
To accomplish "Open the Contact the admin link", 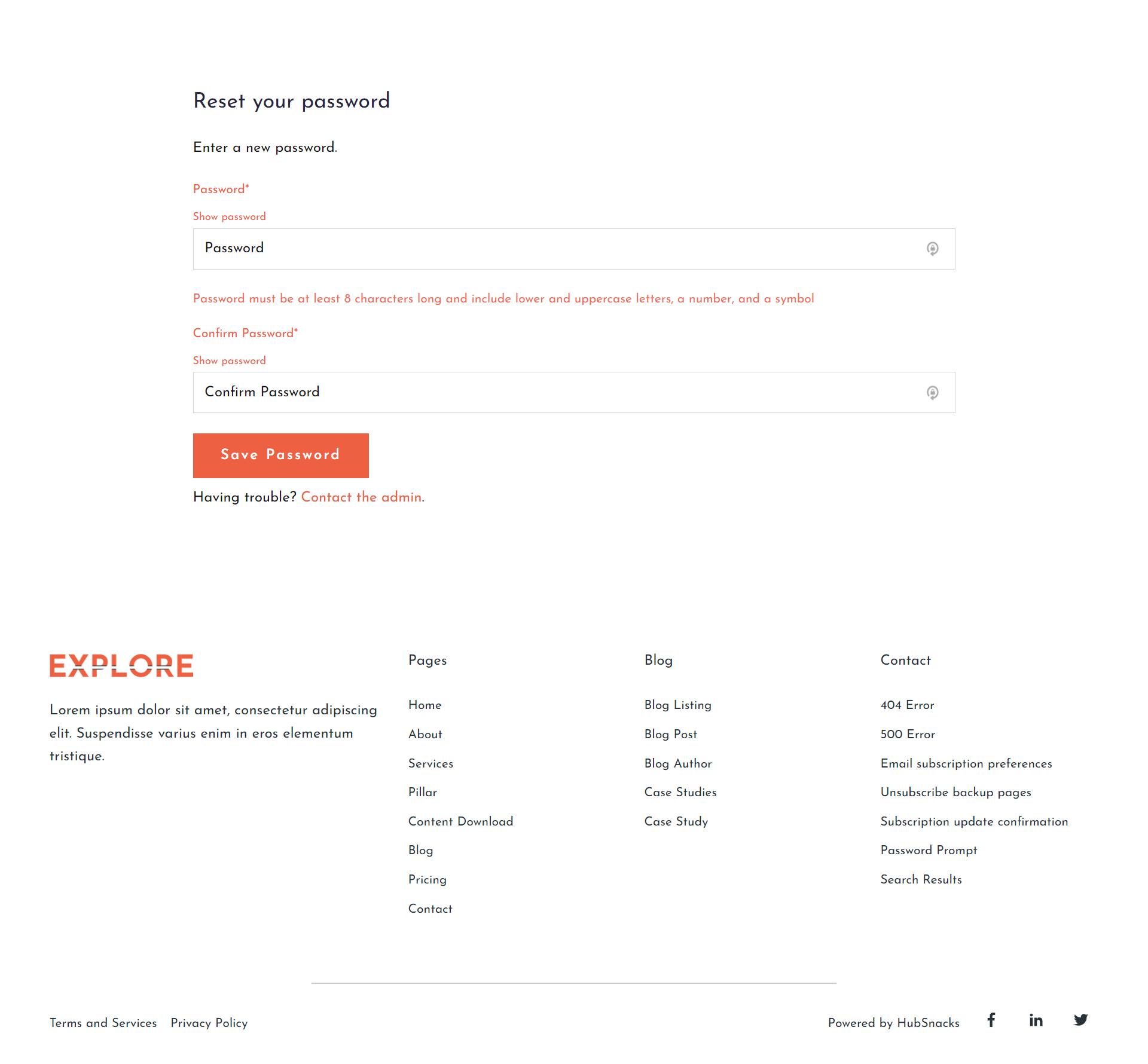I will coord(361,497).
